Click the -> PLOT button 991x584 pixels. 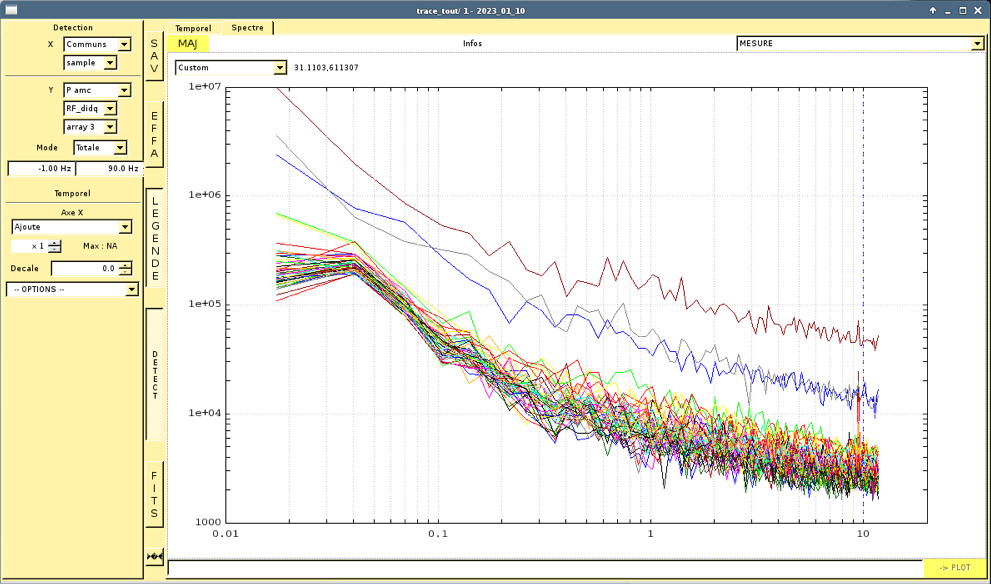click(954, 568)
